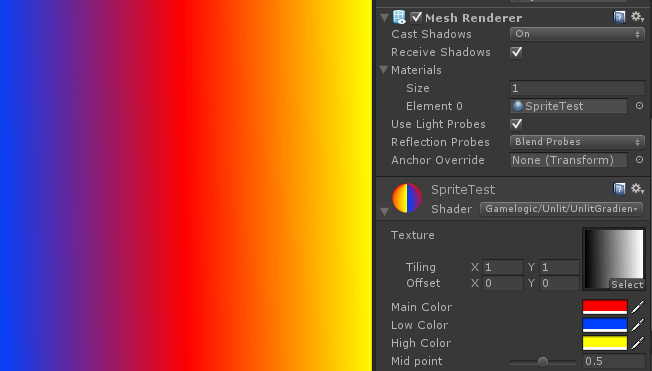Pick High Color with eyedropper
This screenshot has width=652, height=371.
click(637, 343)
